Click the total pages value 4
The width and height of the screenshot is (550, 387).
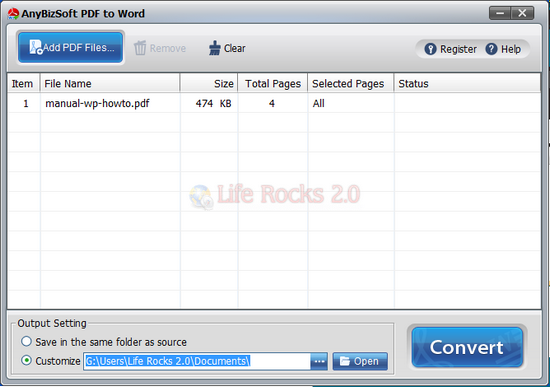(x=272, y=104)
